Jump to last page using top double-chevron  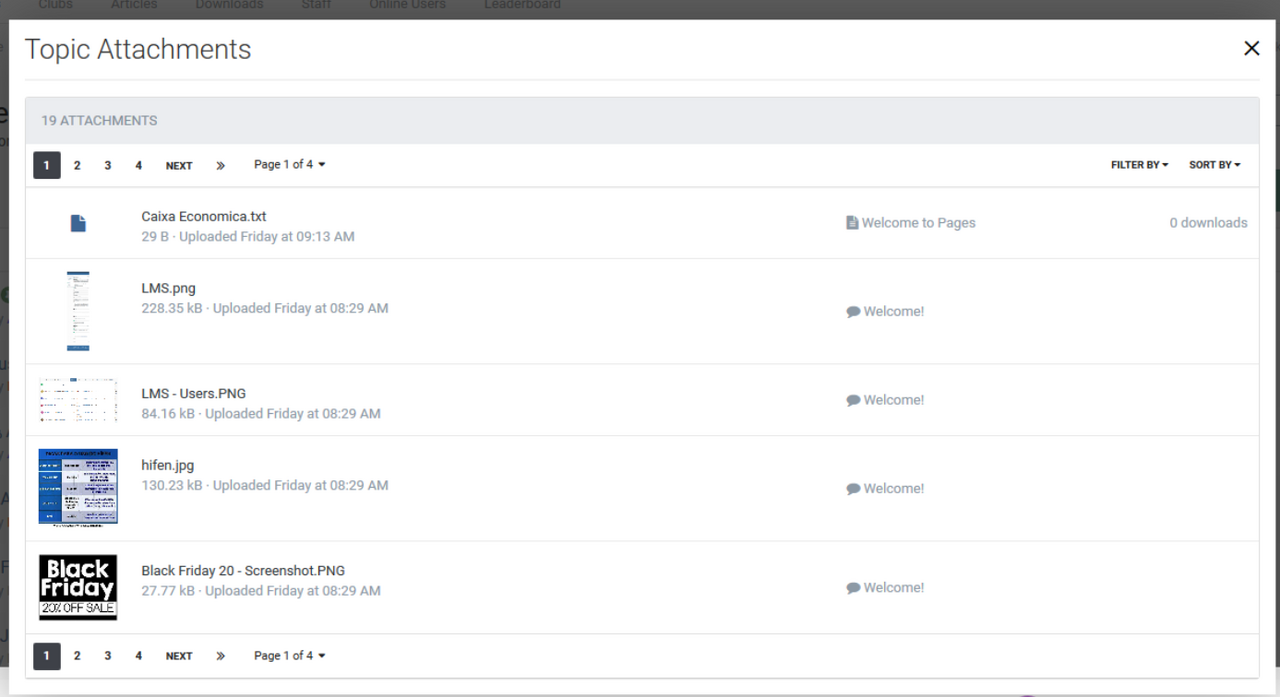tap(220, 166)
